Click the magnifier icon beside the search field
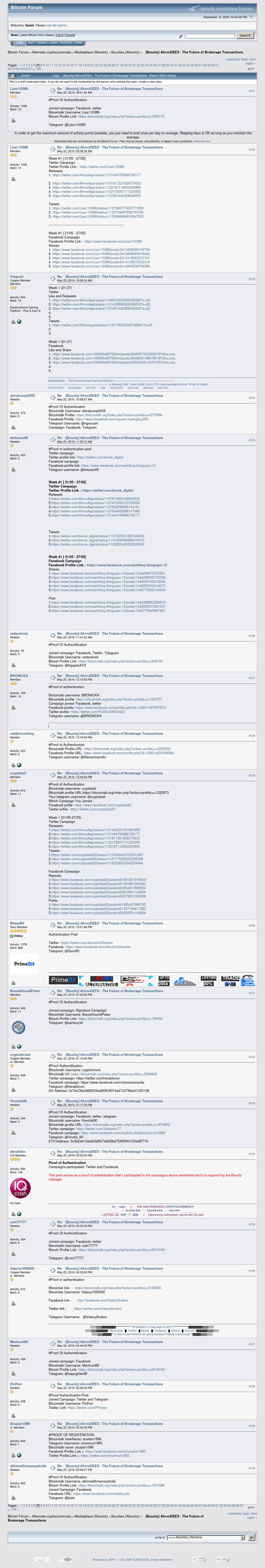This screenshot has height=1568, width=265. (181, 36)
